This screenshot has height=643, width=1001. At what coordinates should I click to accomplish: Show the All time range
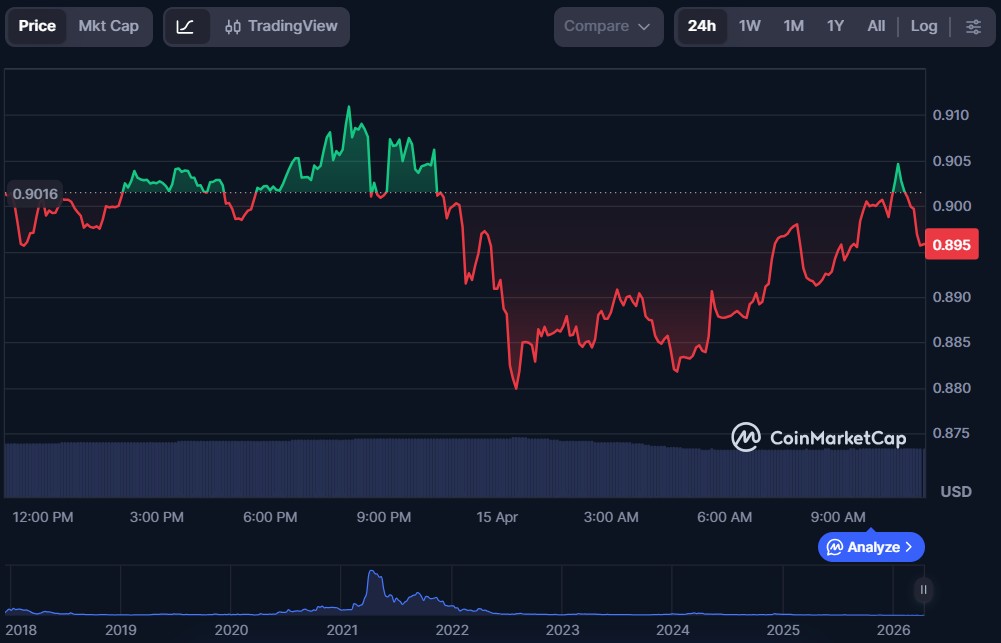click(876, 27)
